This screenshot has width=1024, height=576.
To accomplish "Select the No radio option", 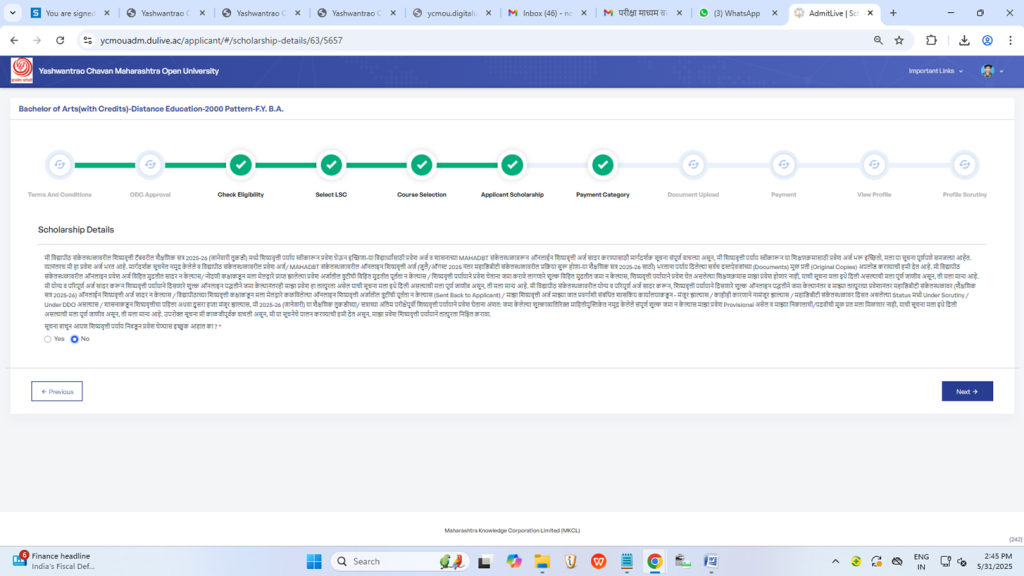I will pyautogui.click(x=75, y=339).
